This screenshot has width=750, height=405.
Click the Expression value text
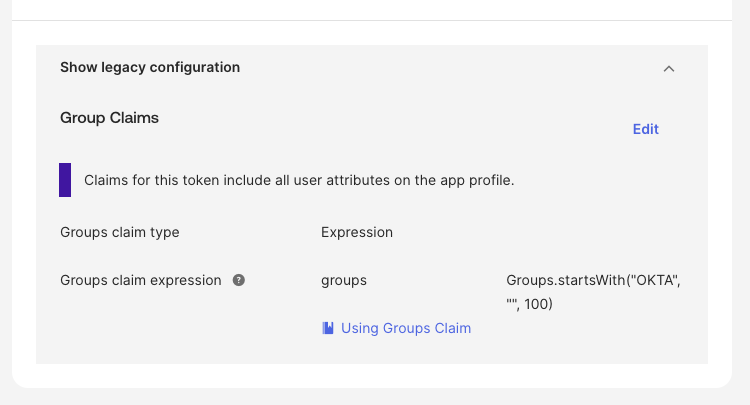coord(357,232)
